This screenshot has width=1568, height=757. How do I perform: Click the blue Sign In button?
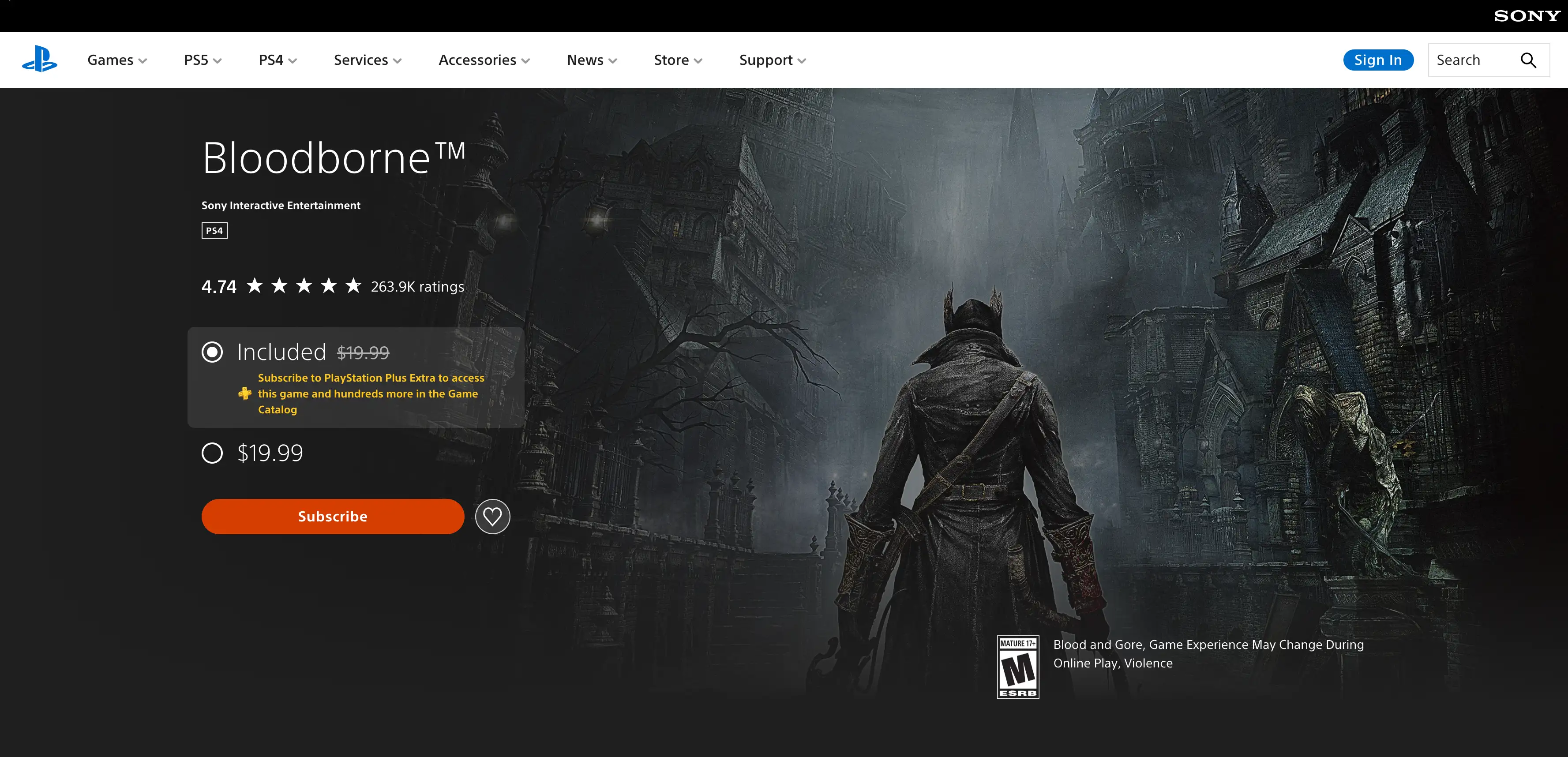[1378, 60]
